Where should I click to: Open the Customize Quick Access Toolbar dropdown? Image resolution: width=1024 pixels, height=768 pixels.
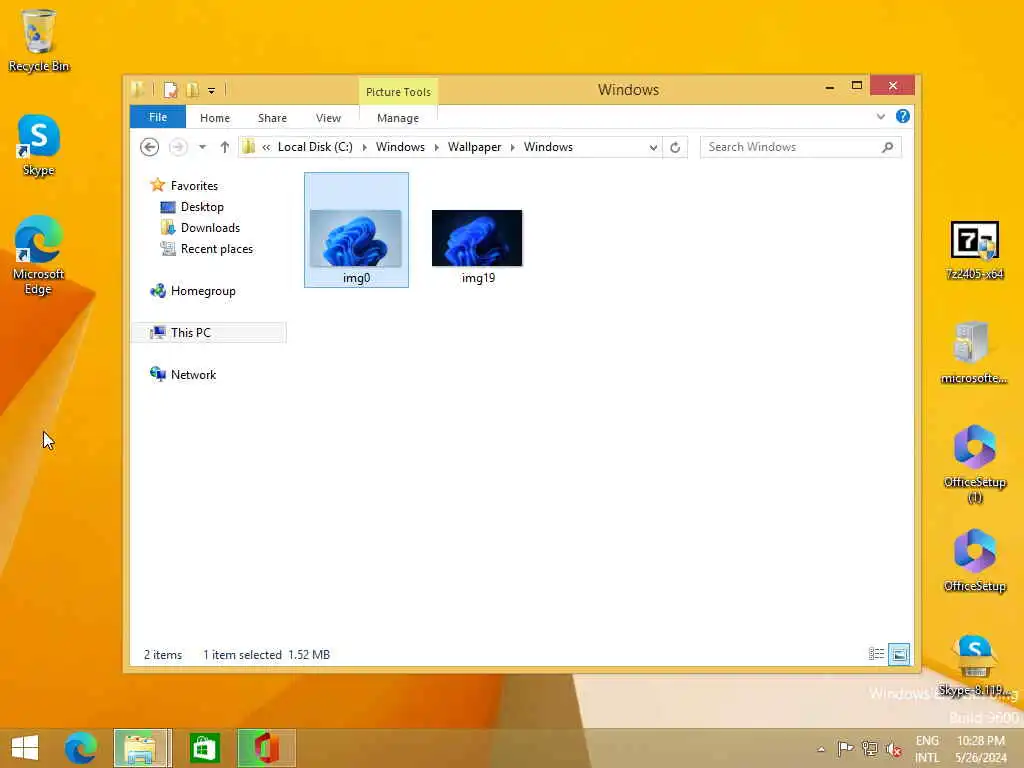tap(212, 91)
